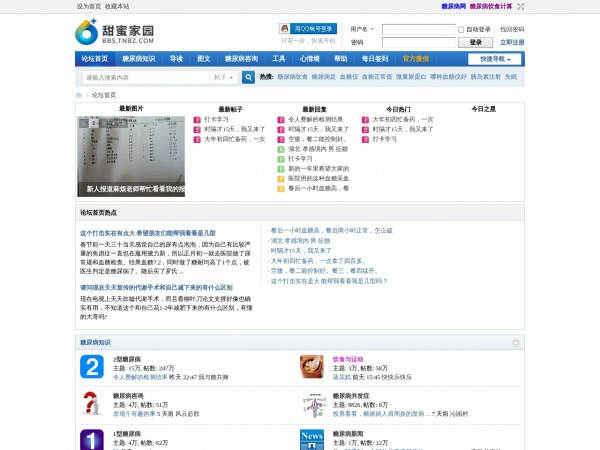The width and height of the screenshot is (600, 450).
Task: Click hot search 失眠
Action: [511, 77]
